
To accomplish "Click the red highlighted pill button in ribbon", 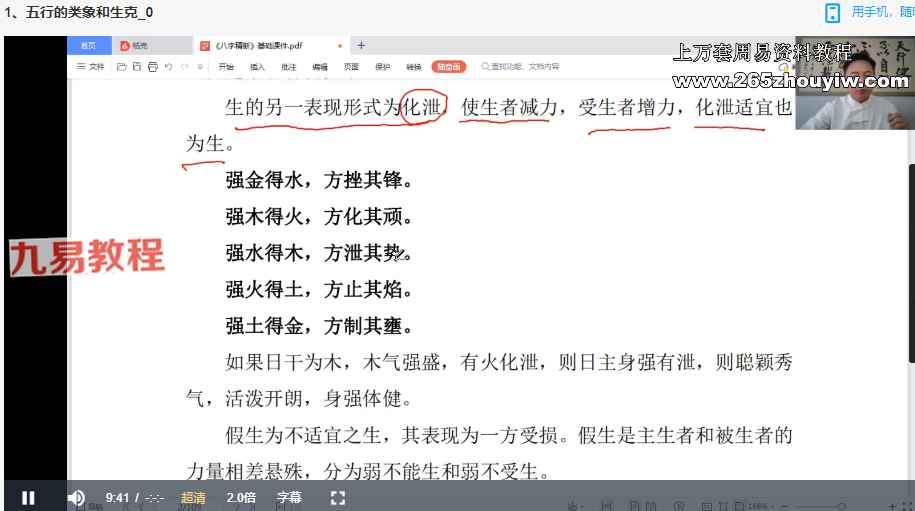I will [x=449, y=67].
